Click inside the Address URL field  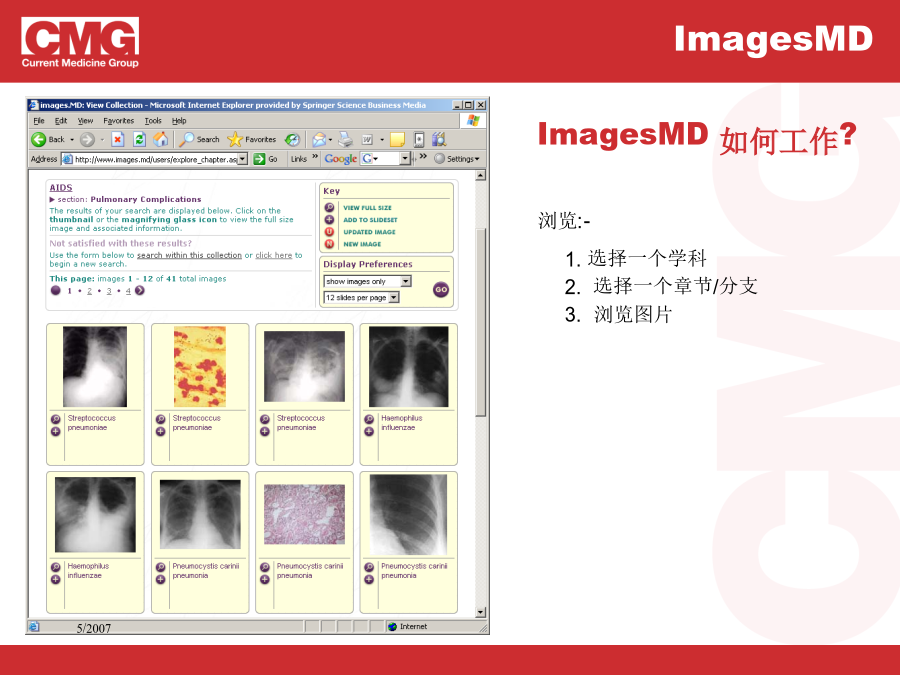coord(156,159)
